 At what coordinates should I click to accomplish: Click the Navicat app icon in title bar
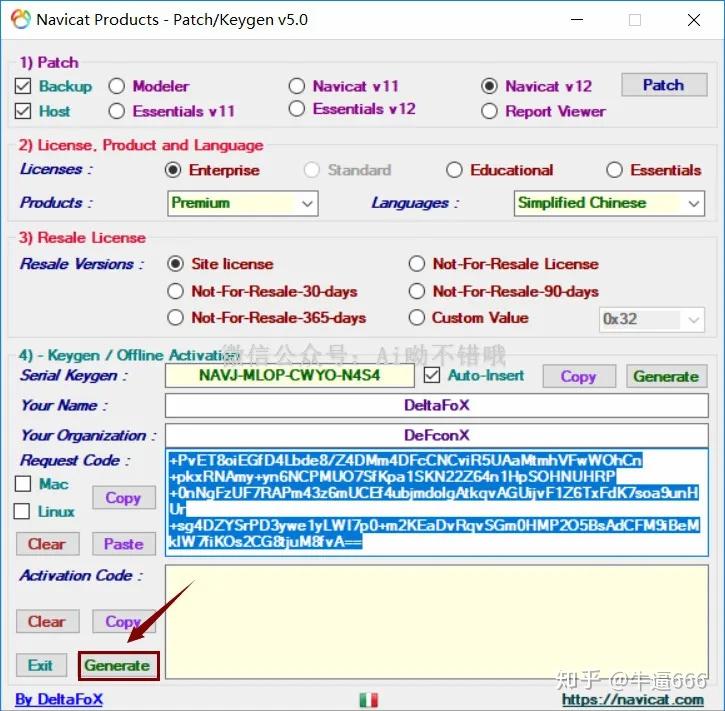pos(20,19)
